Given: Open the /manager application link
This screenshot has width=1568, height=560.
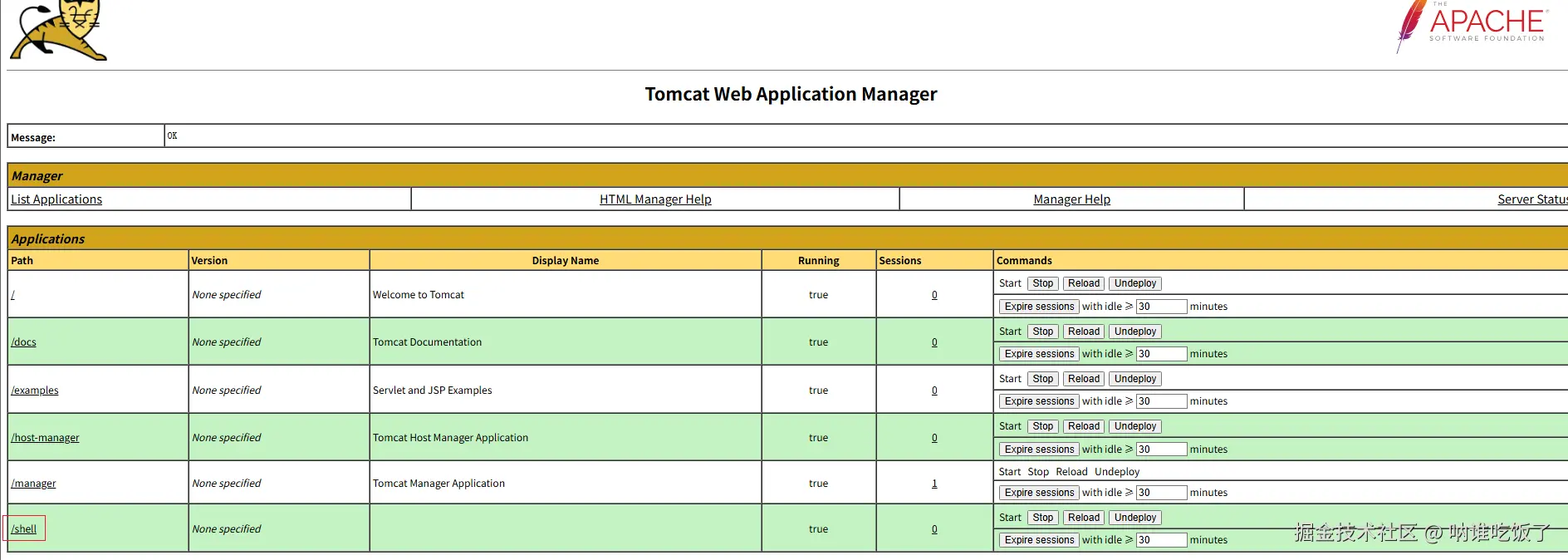Looking at the screenshot, I should [33, 484].
